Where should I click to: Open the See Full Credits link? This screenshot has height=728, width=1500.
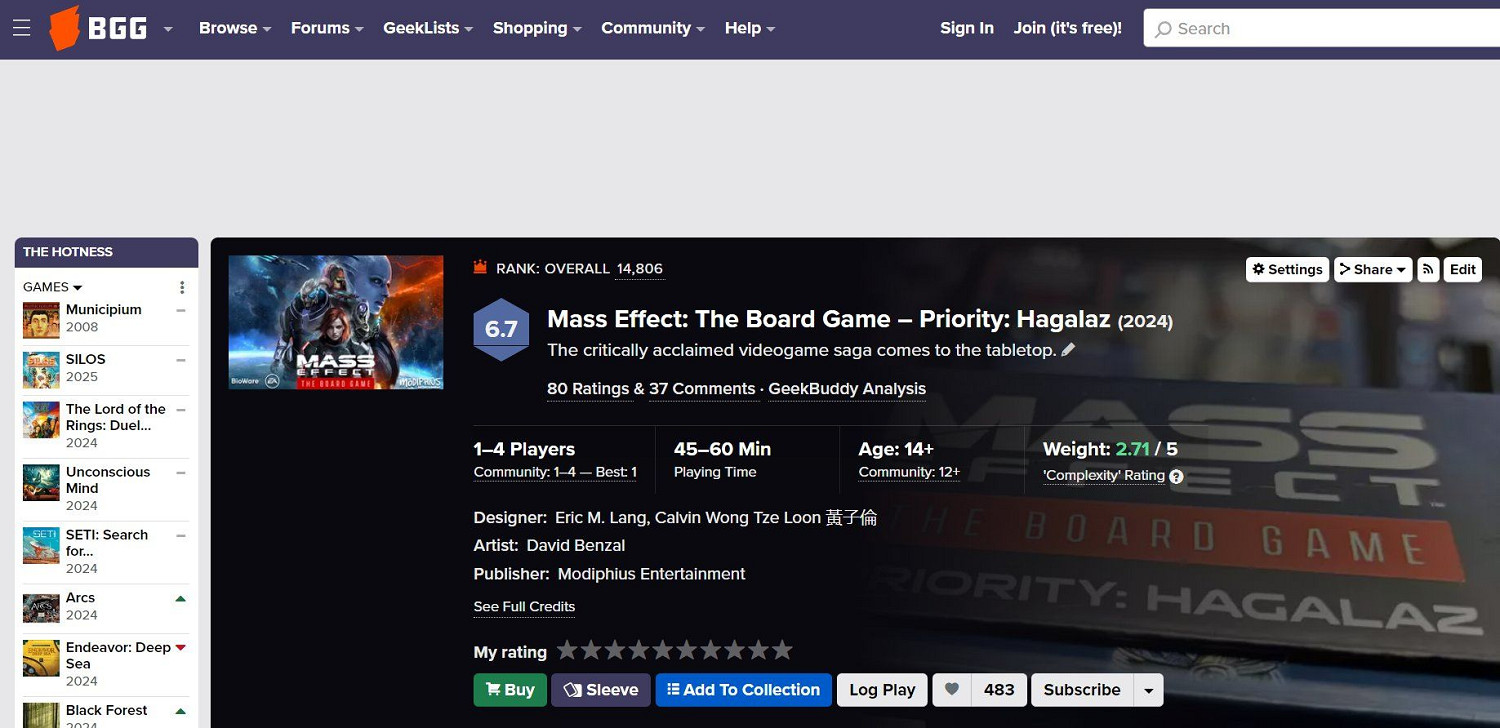pos(524,606)
